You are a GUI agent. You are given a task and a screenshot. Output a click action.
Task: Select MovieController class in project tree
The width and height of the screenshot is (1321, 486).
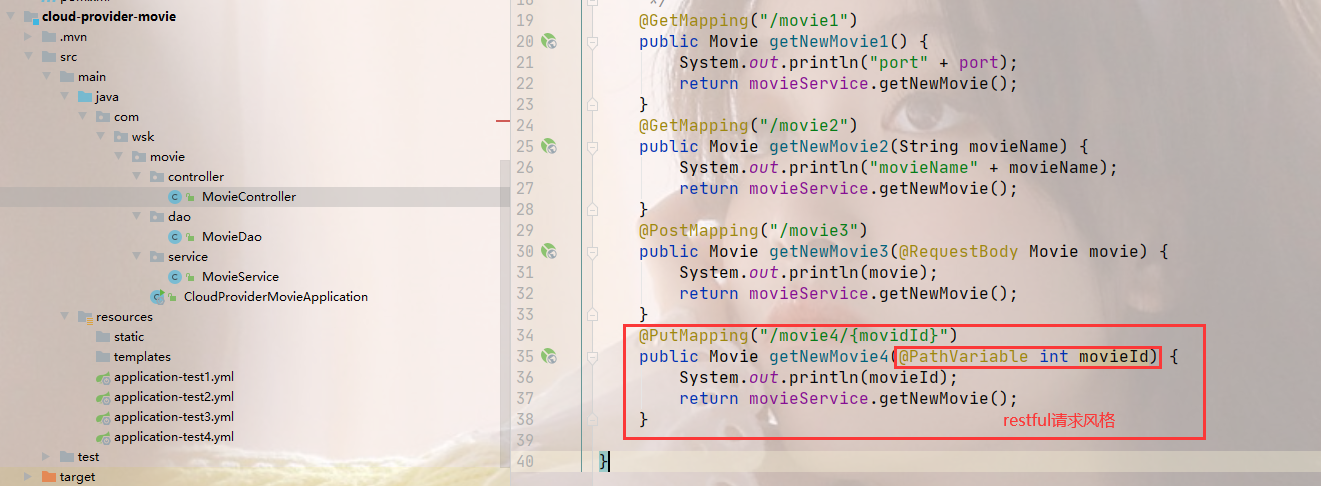[x=249, y=197]
